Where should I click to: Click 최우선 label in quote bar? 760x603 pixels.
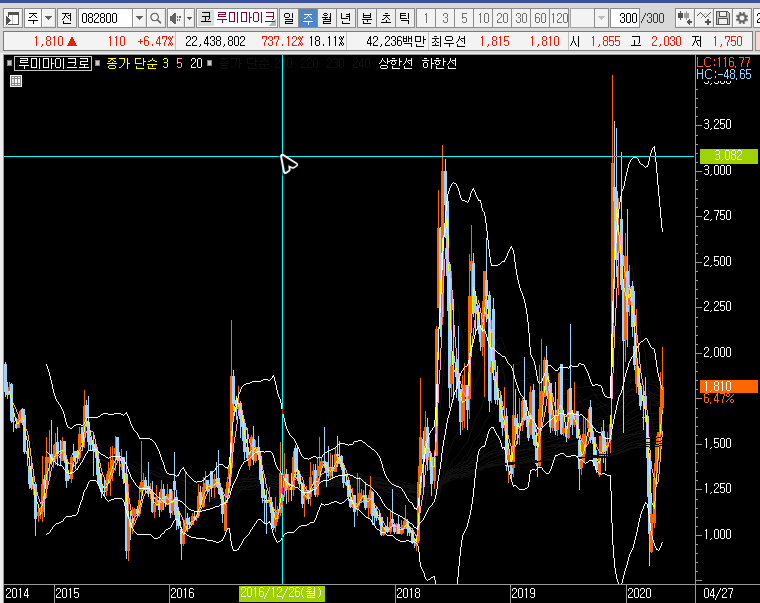448,41
